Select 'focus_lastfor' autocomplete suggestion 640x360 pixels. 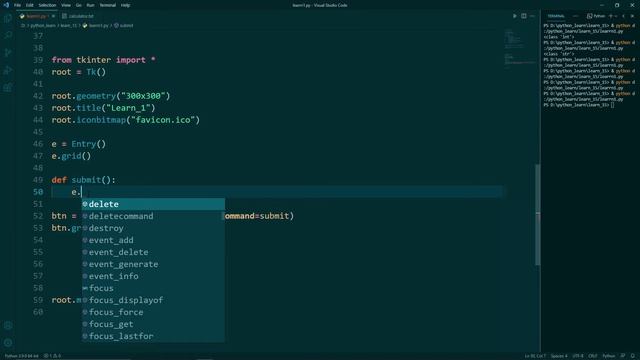coord(153,336)
